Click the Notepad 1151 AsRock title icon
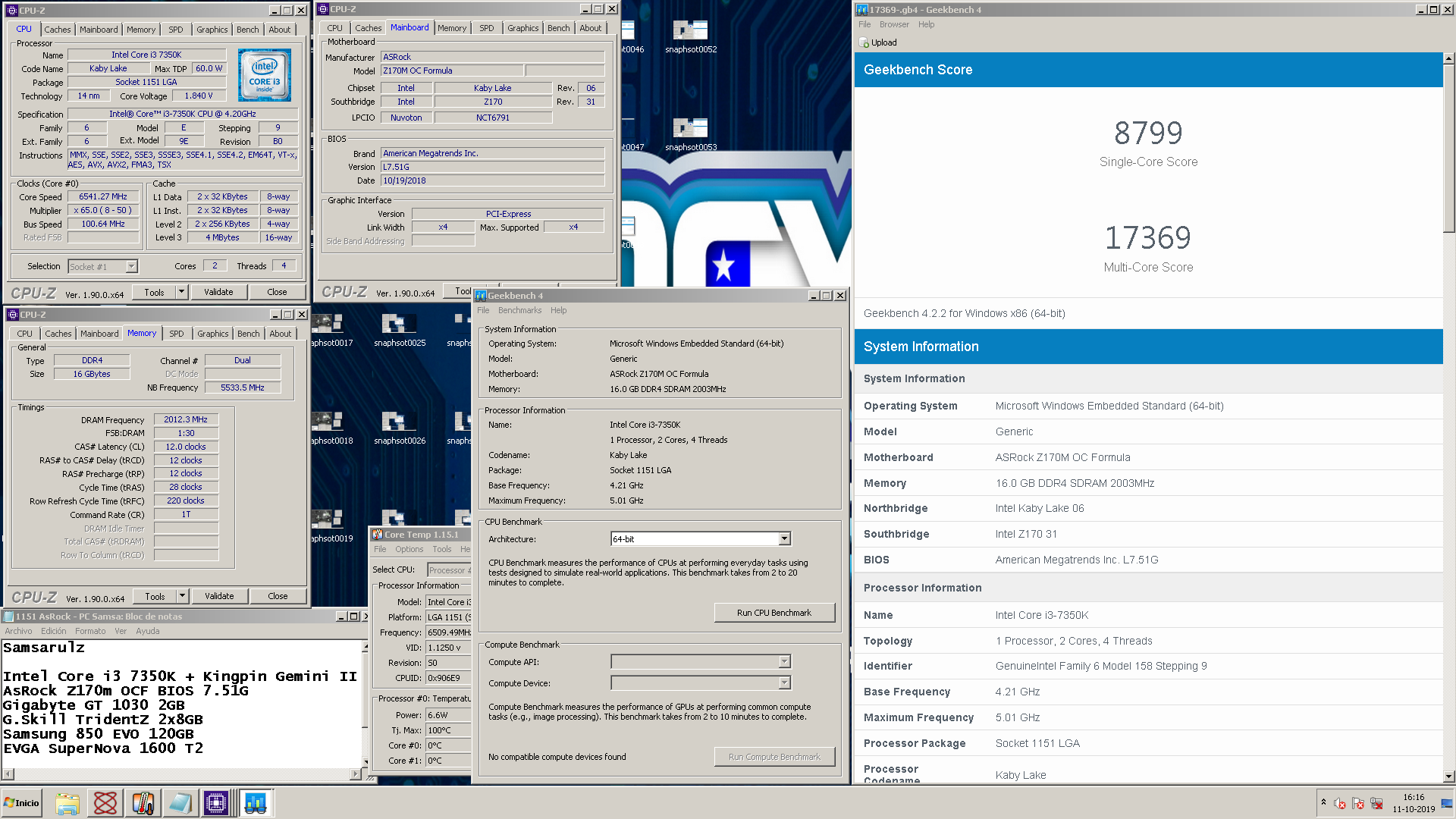The image size is (1456, 819). click(8, 617)
